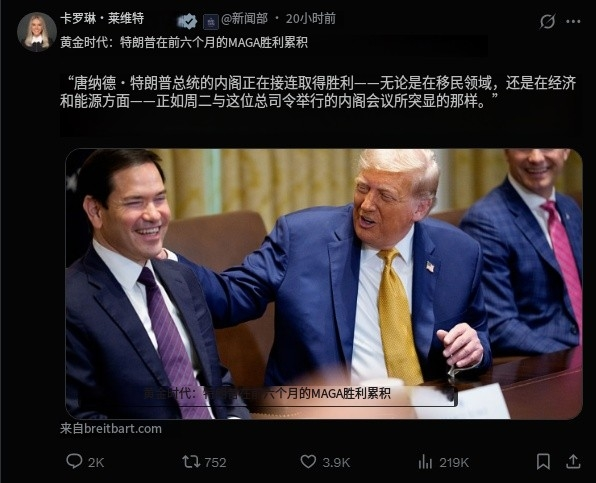Open the Breitbart article image card
This screenshot has height=483, width=596.
tap(324, 284)
